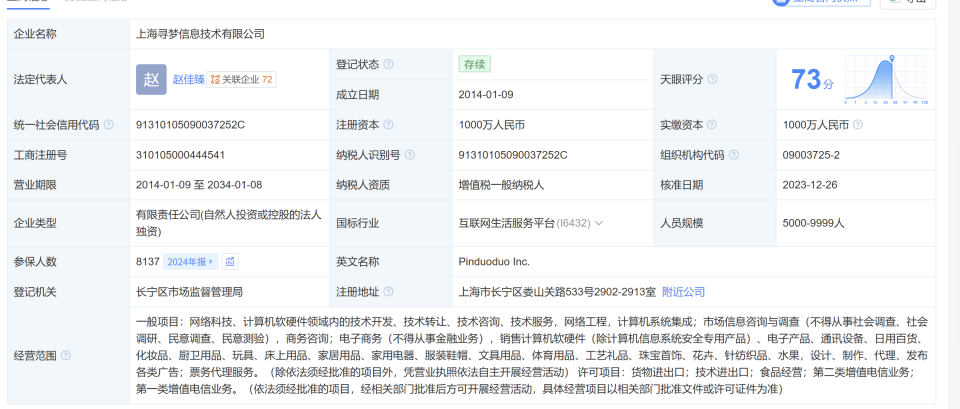Click the 73分 score value
The image size is (960, 409).
[x=812, y=80]
